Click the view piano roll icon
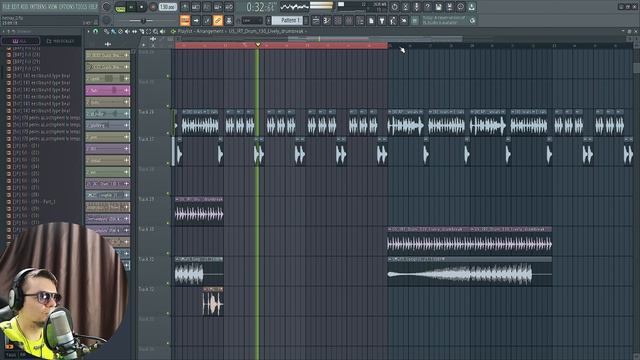 [327, 20]
